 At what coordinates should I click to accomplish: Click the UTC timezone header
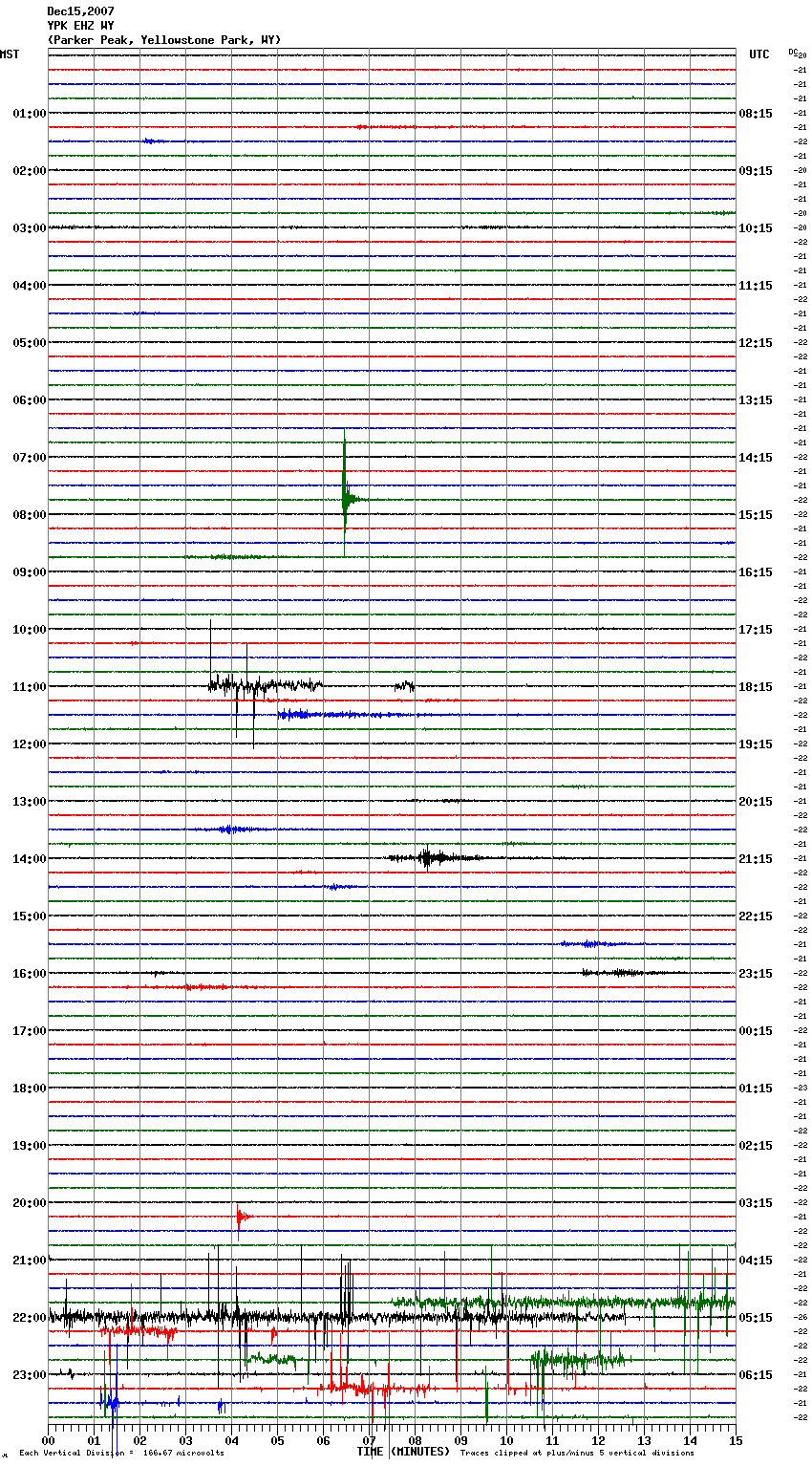[759, 54]
